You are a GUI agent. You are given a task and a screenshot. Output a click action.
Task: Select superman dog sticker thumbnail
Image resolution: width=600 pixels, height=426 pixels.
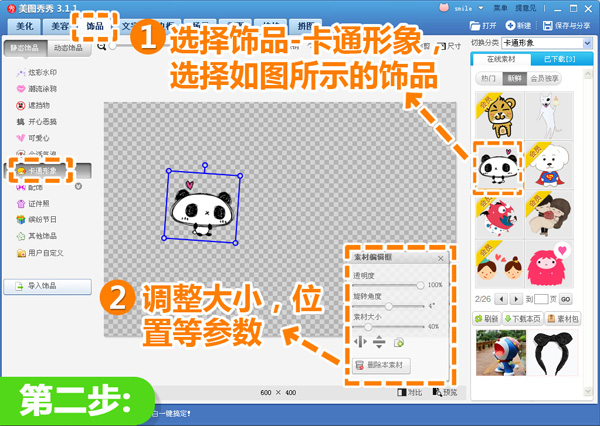pos(549,165)
